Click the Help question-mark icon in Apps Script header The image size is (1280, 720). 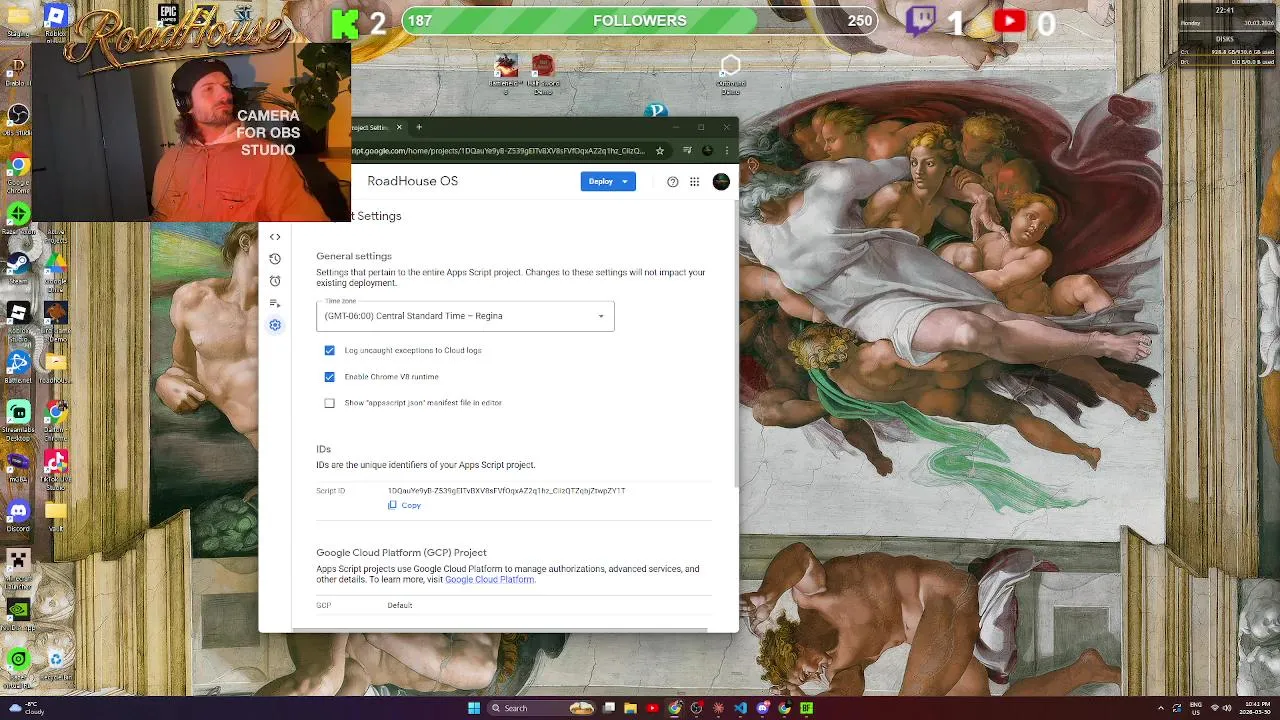(672, 182)
